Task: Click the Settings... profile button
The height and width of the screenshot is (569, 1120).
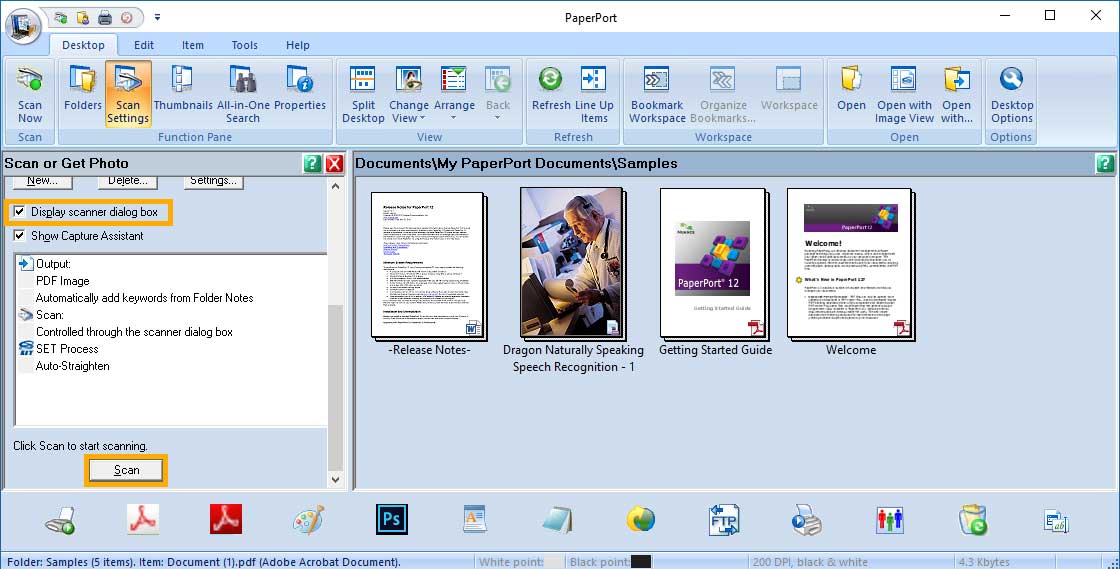Action: [x=214, y=181]
